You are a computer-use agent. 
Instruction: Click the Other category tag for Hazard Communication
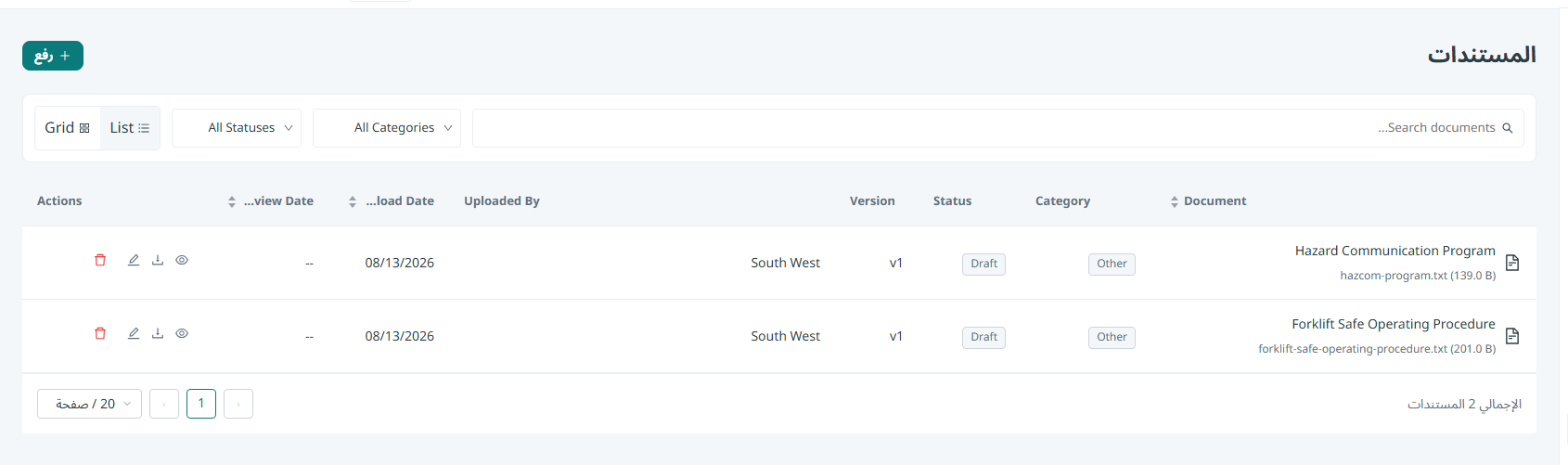1112,264
